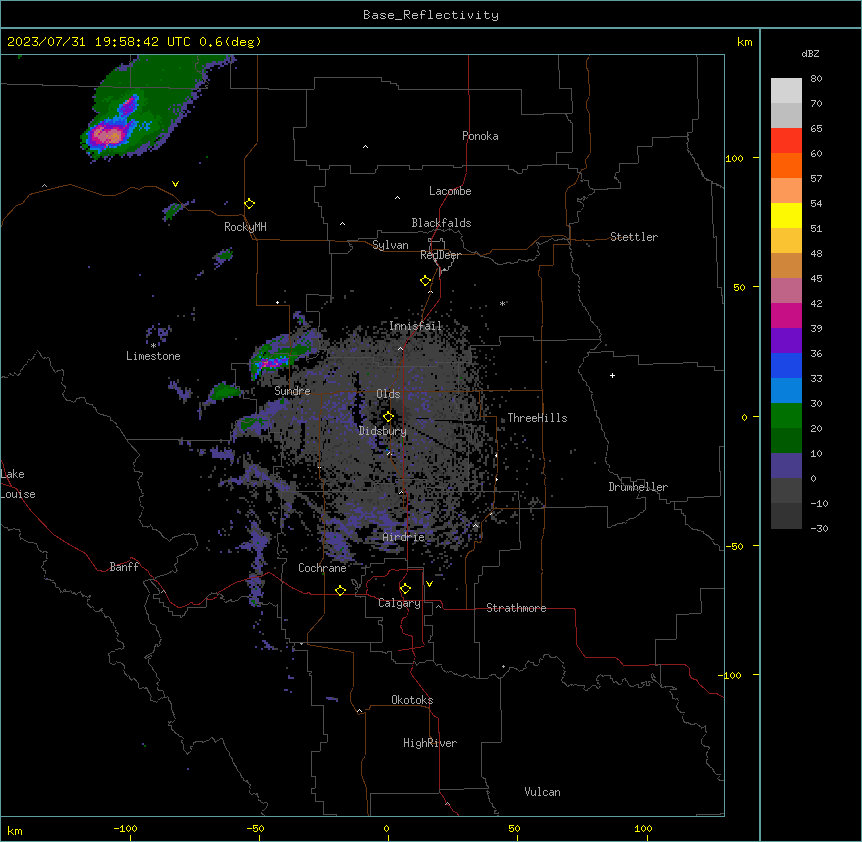Click the Base_Reflectivity title

point(431,15)
